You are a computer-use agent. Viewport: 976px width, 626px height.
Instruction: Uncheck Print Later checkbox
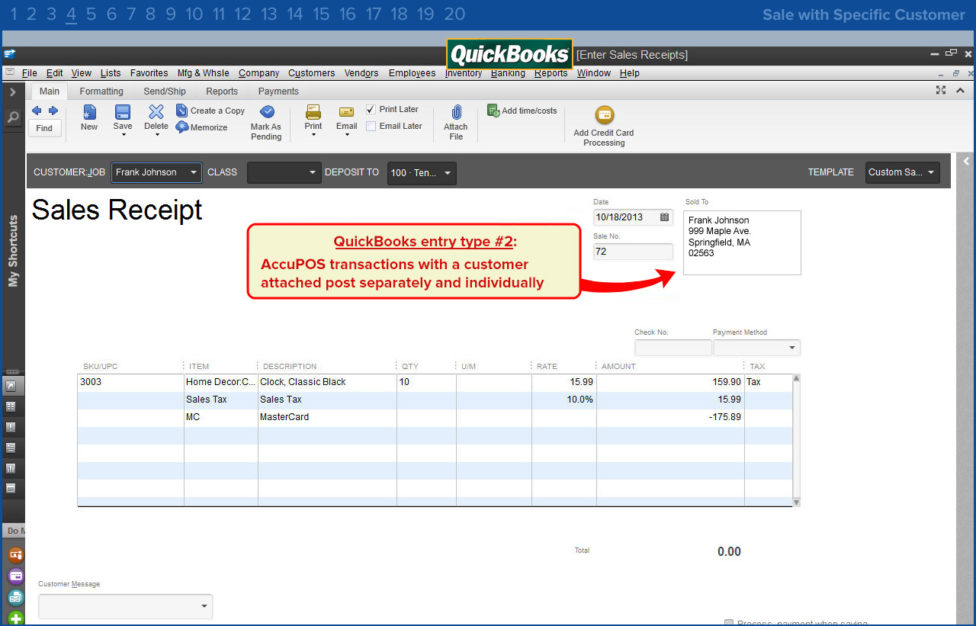tap(371, 110)
